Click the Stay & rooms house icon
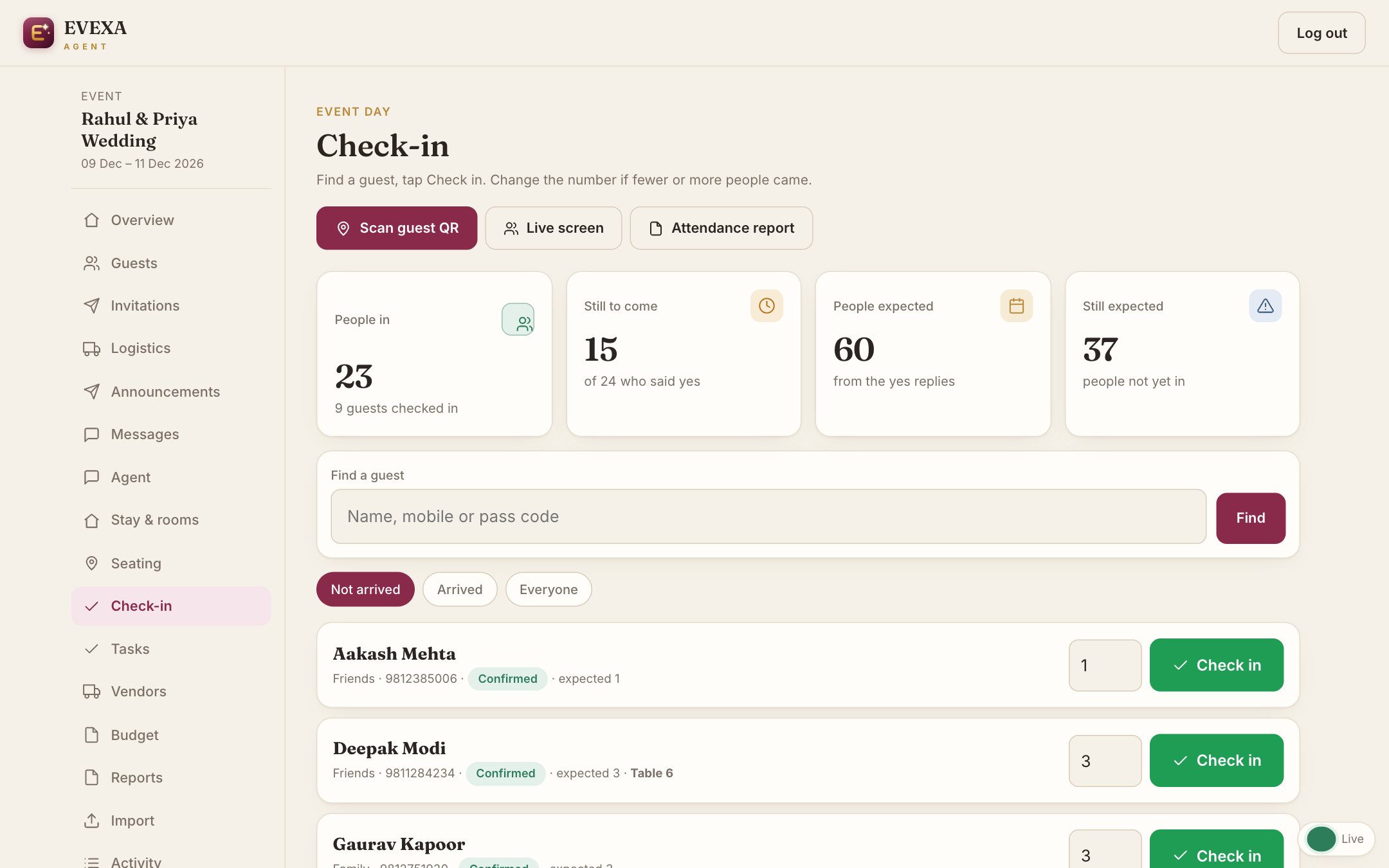Screen dimensions: 1389x868 pyautogui.click(x=92, y=520)
